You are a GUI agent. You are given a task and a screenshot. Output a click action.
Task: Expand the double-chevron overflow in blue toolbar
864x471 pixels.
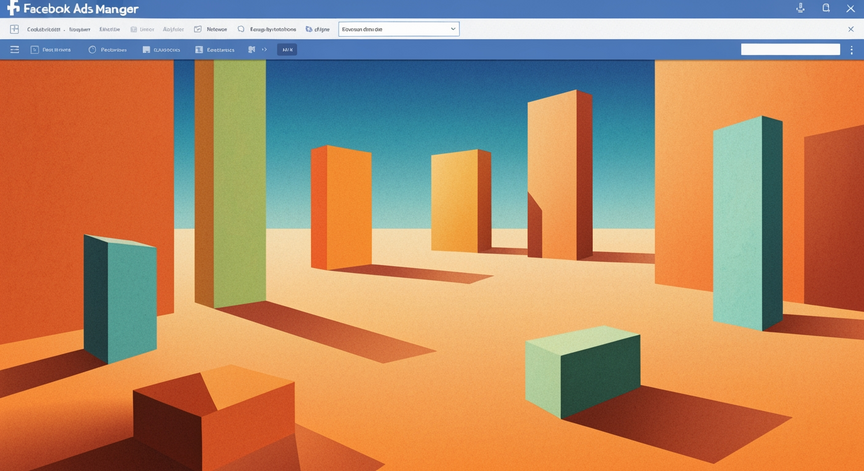[x=264, y=50]
